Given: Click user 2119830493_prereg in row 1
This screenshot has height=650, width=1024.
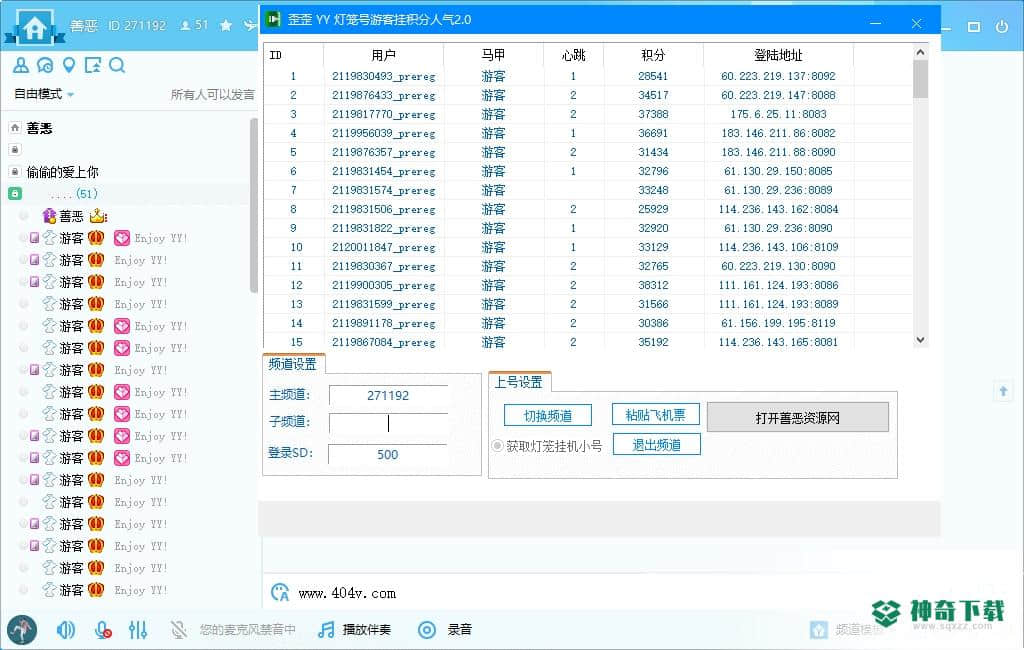Looking at the screenshot, I should coord(383,76).
